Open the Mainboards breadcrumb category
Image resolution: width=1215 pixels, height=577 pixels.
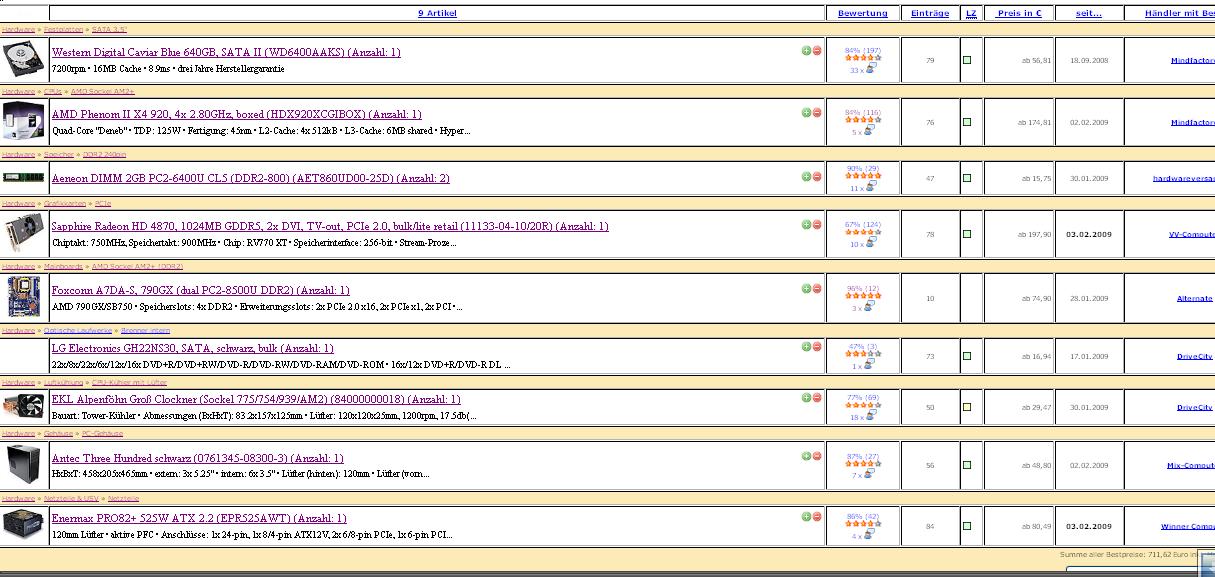63,267
